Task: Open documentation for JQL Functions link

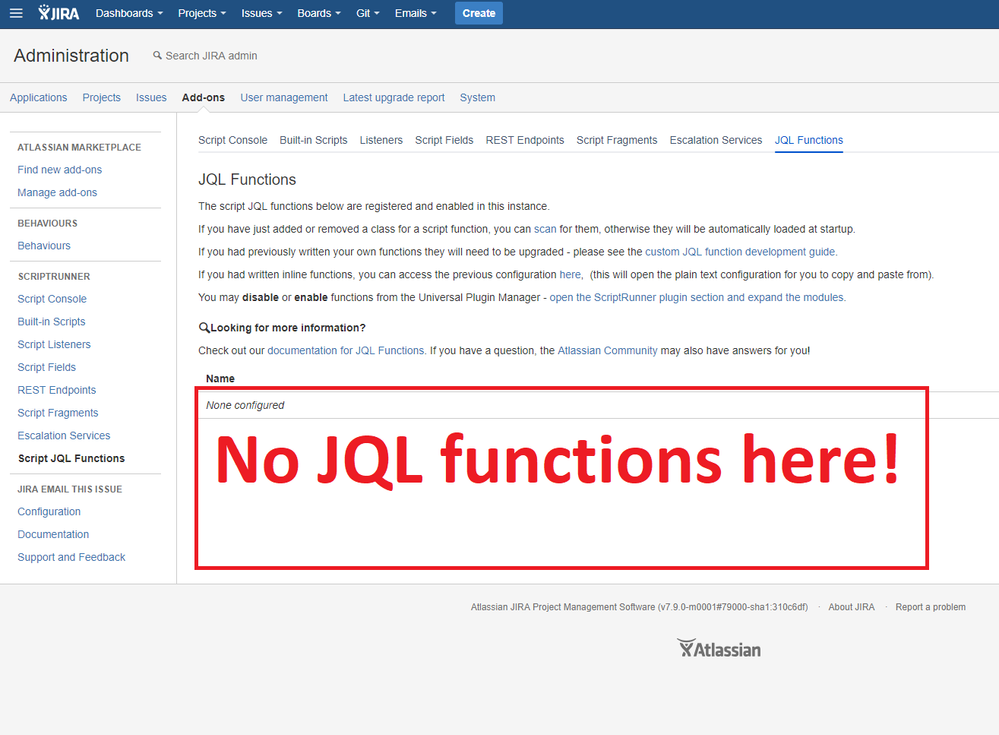Action: (x=347, y=351)
